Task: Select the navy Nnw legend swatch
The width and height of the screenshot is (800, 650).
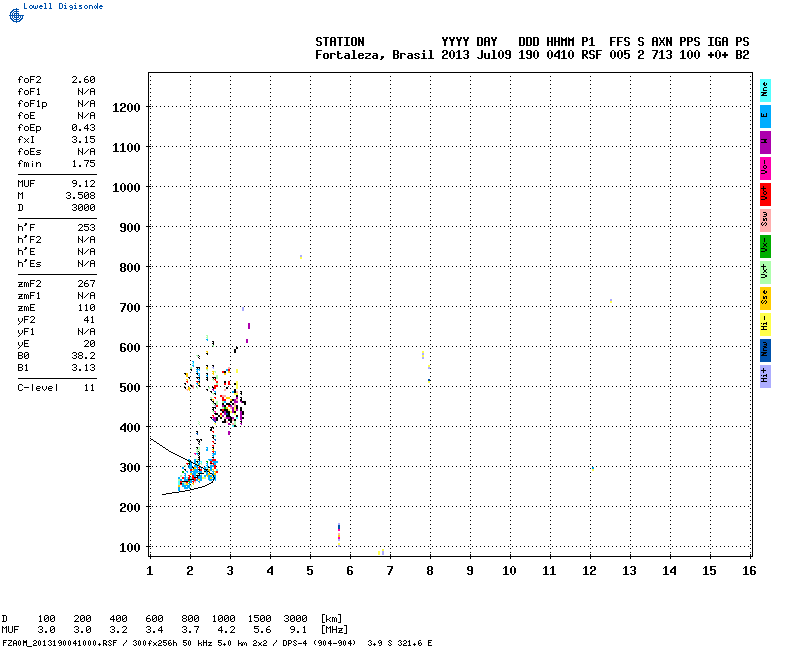Action: pos(765,351)
